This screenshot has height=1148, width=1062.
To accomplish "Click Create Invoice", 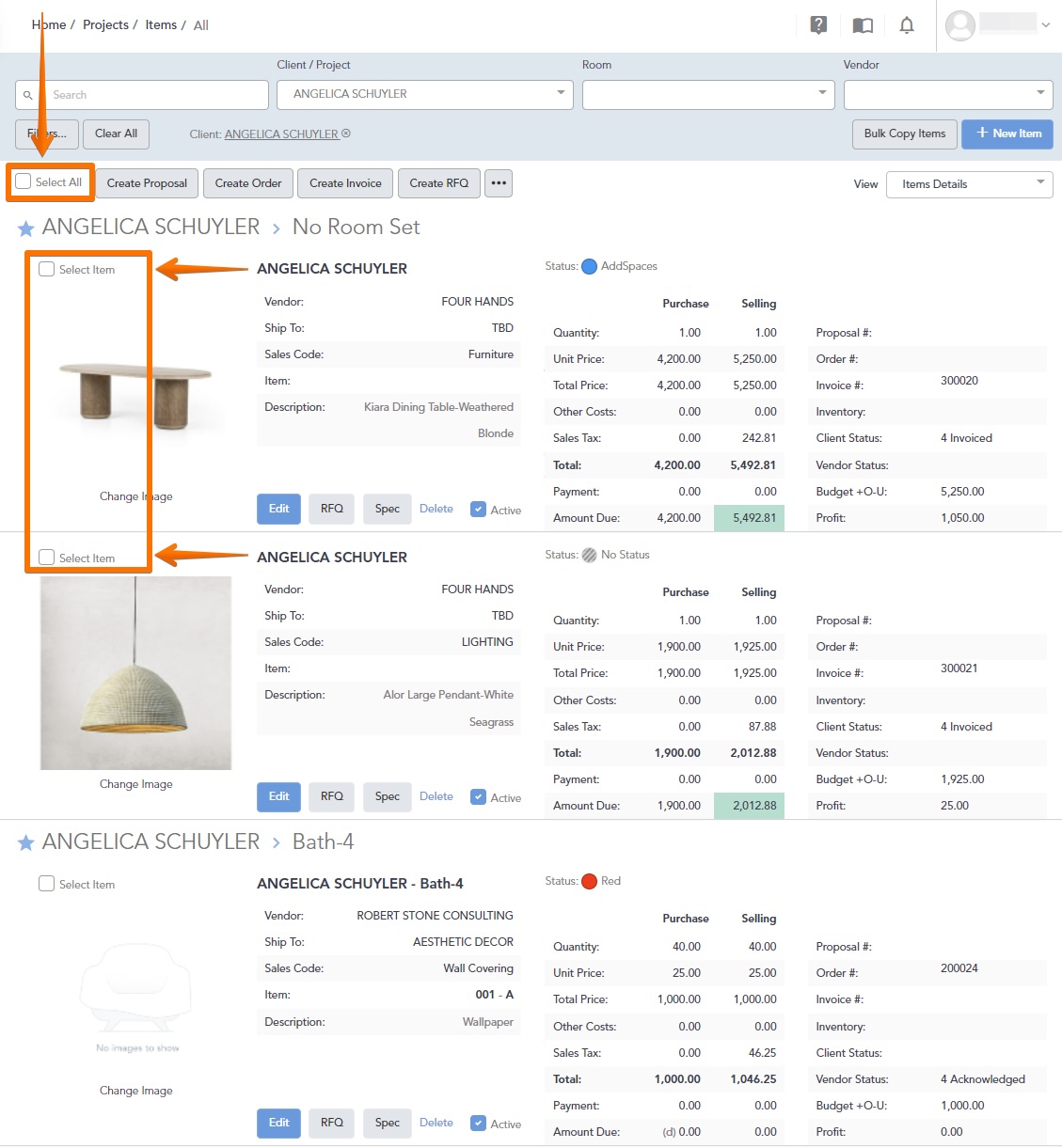I will [345, 183].
